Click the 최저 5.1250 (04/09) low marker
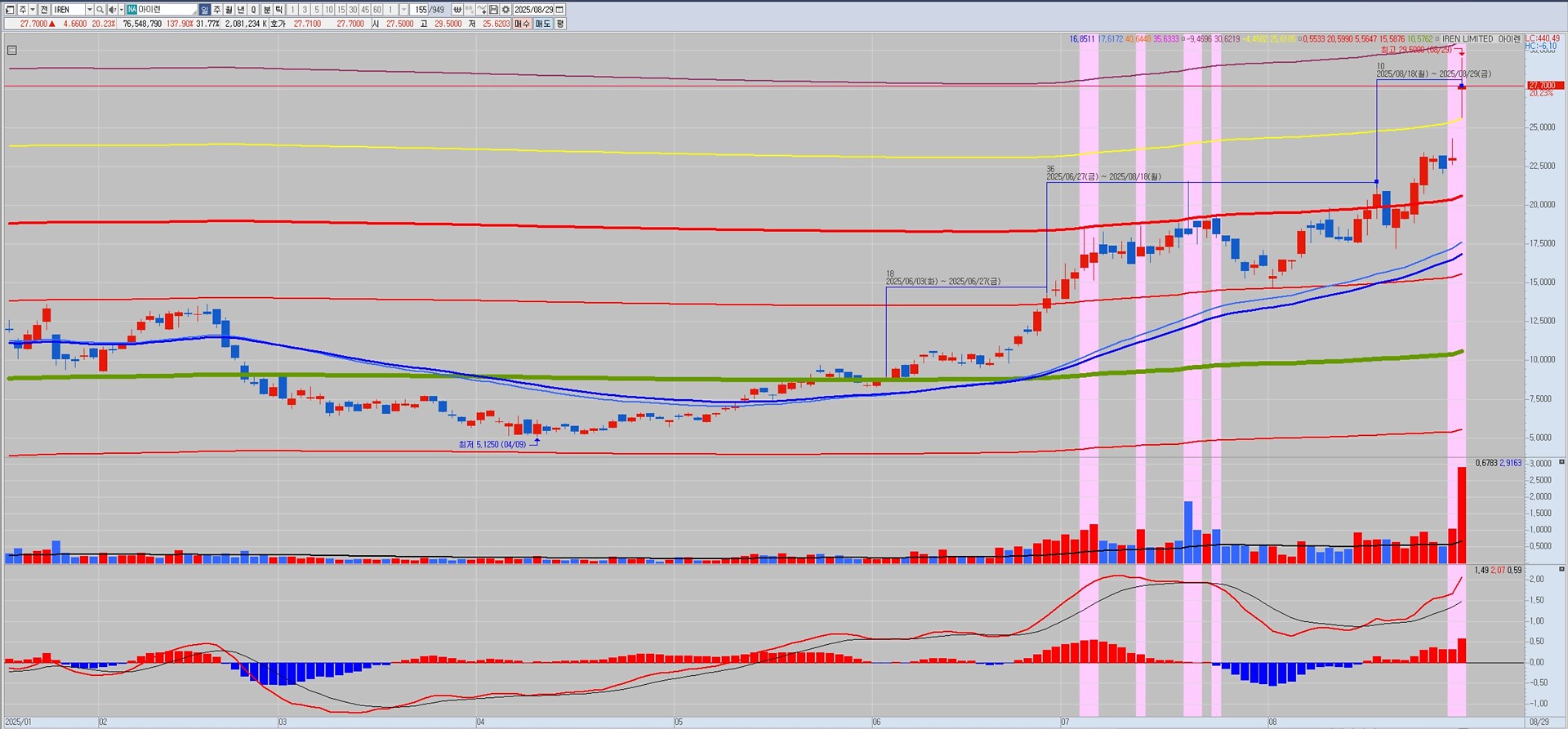This screenshot has height=729, width=1568. [x=492, y=445]
